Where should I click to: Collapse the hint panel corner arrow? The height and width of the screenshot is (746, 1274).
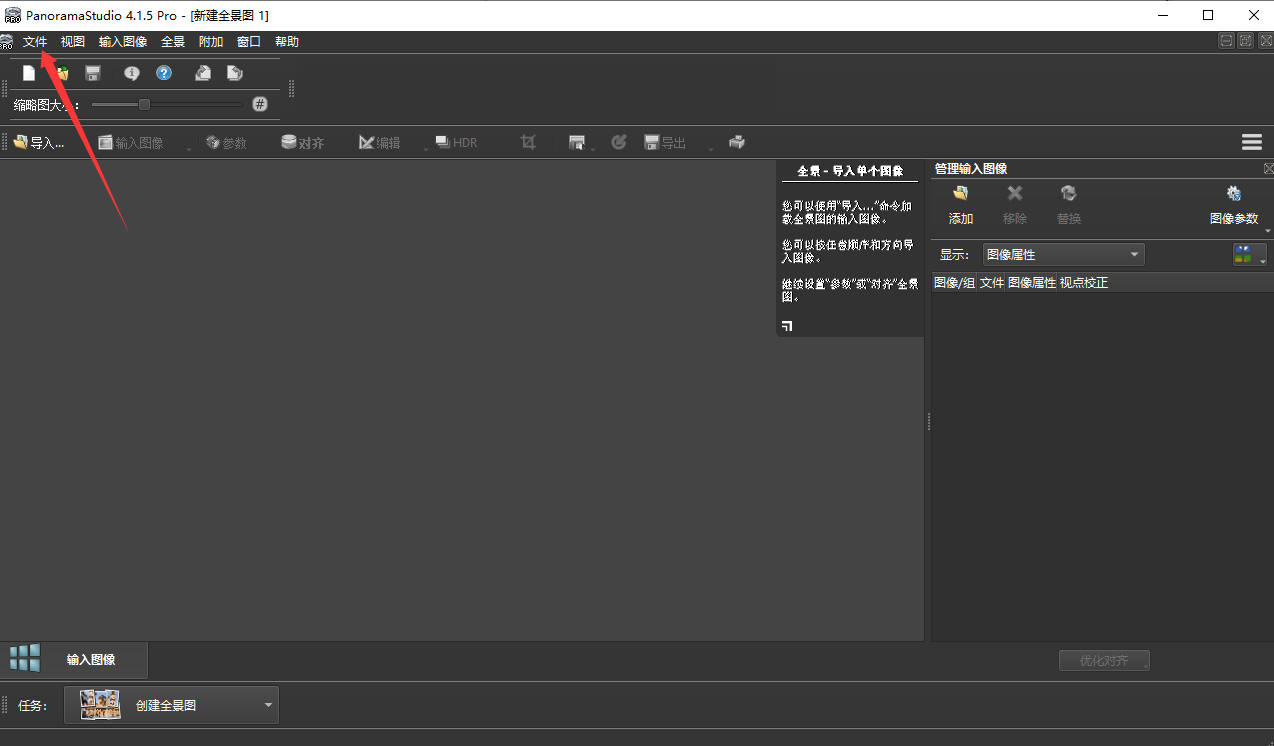pos(787,326)
